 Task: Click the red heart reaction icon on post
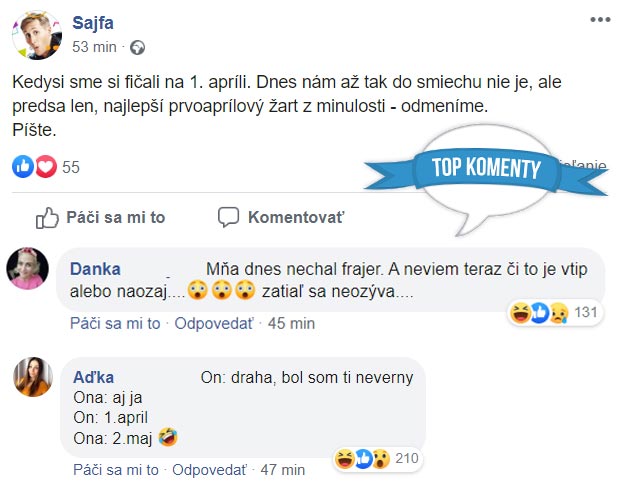(x=45, y=167)
